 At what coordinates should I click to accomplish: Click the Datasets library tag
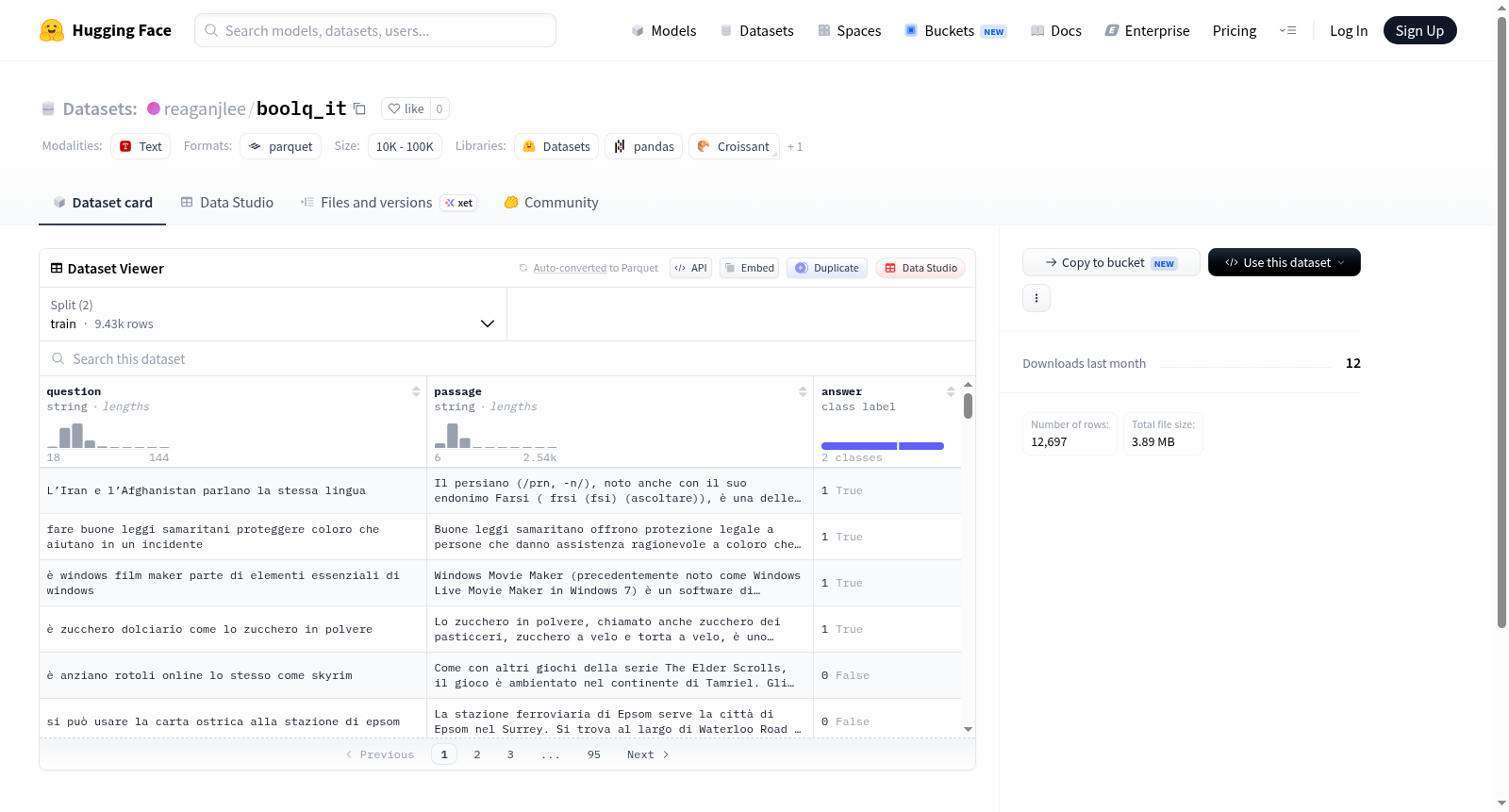click(x=556, y=146)
